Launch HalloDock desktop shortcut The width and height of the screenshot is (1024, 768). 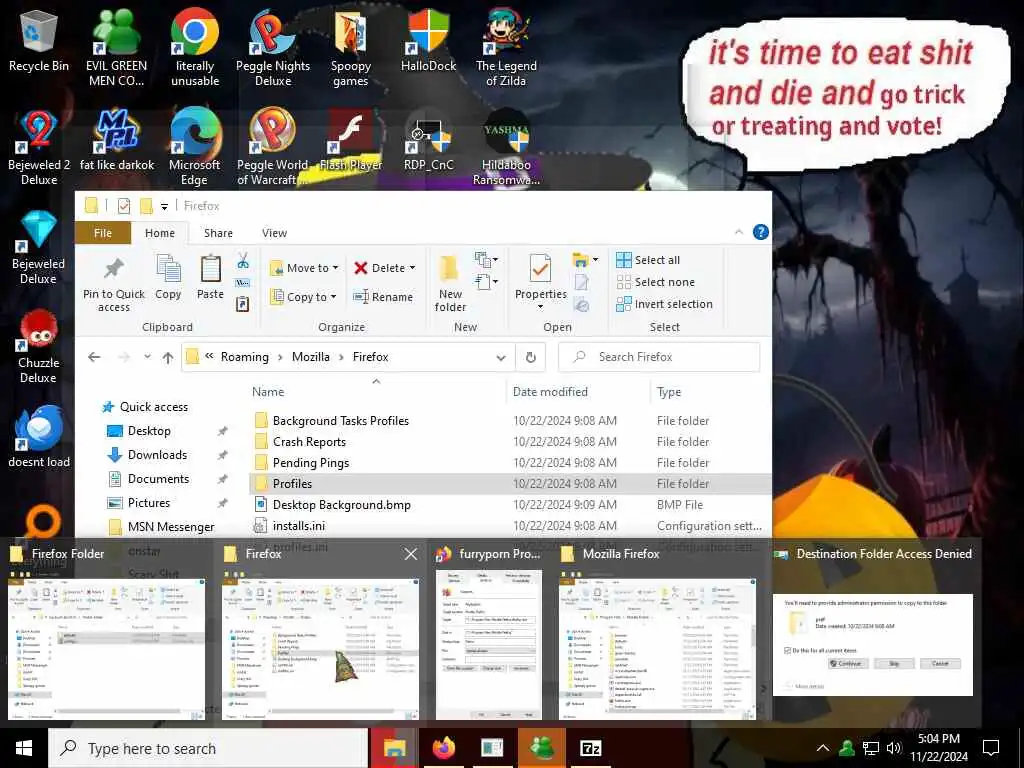428,41
